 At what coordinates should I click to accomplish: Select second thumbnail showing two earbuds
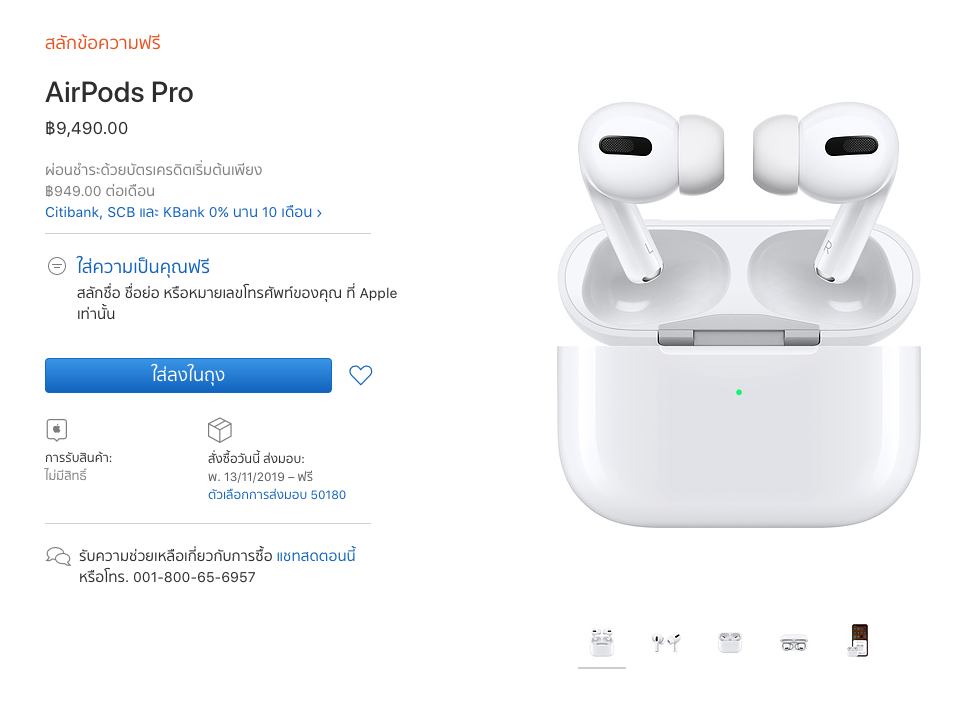point(666,642)
